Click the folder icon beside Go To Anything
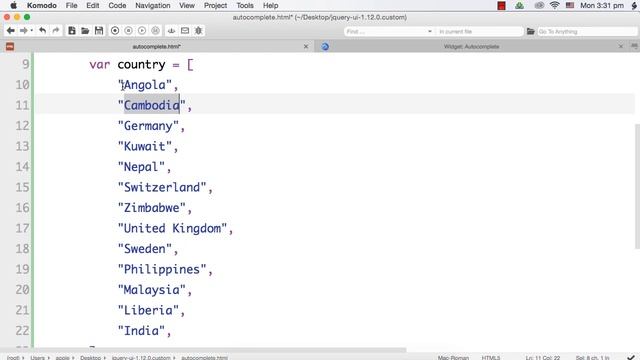 pyautogui.click(x=530, y=31)
